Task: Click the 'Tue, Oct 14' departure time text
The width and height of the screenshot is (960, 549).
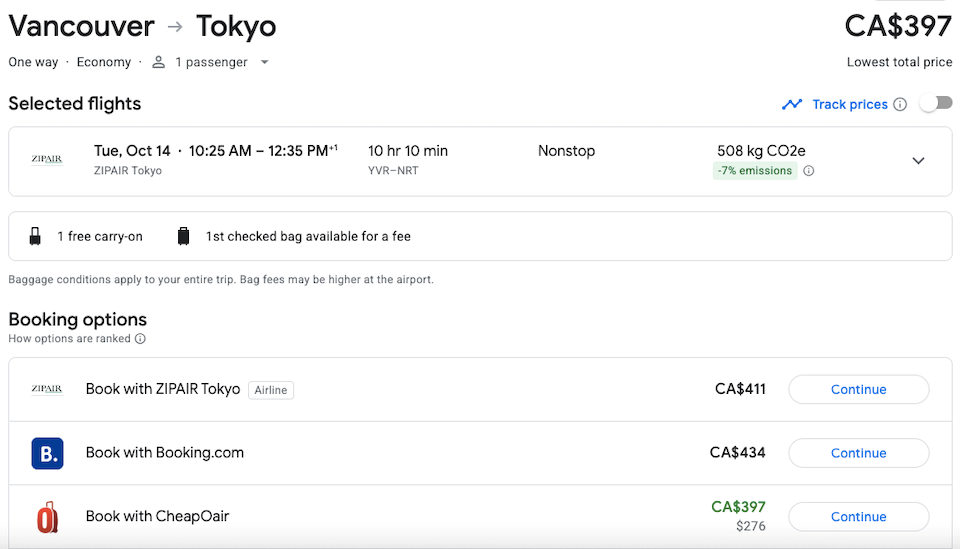Action: (216, 151)
